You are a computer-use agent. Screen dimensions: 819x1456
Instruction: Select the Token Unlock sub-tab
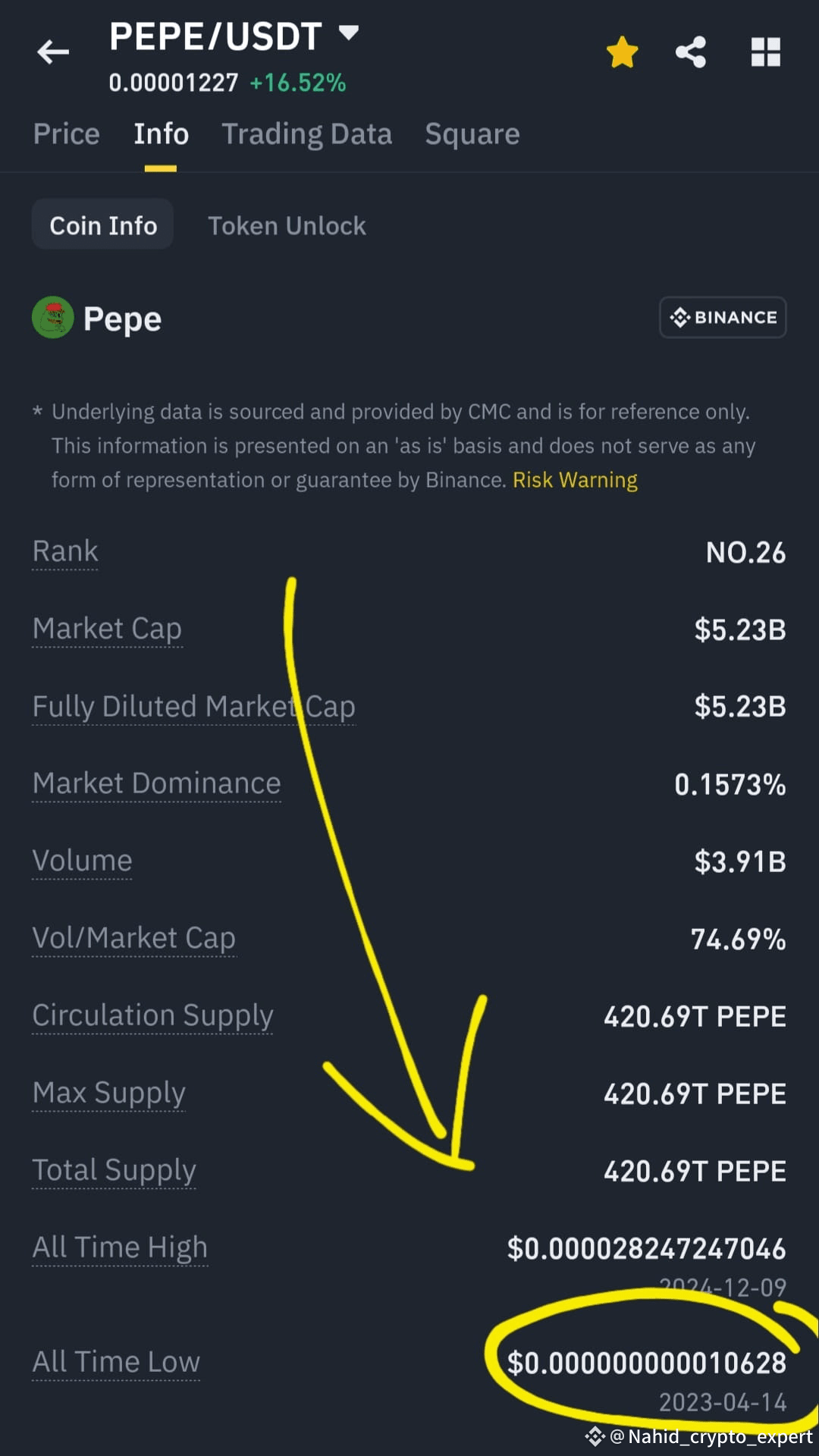pyautogui.click(x=287, y=225)
